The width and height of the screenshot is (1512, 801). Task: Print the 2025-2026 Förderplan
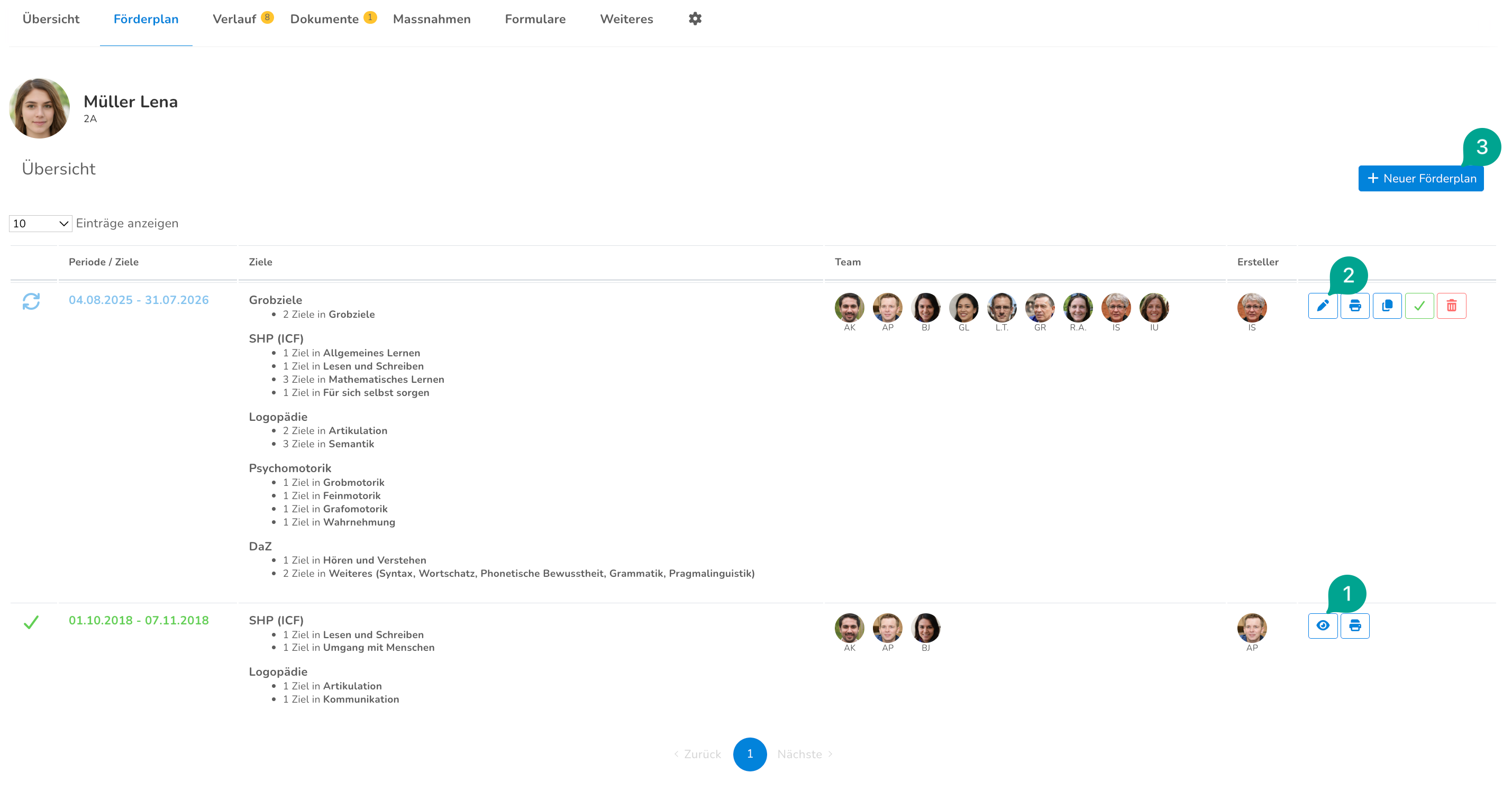click(1355, 306)
